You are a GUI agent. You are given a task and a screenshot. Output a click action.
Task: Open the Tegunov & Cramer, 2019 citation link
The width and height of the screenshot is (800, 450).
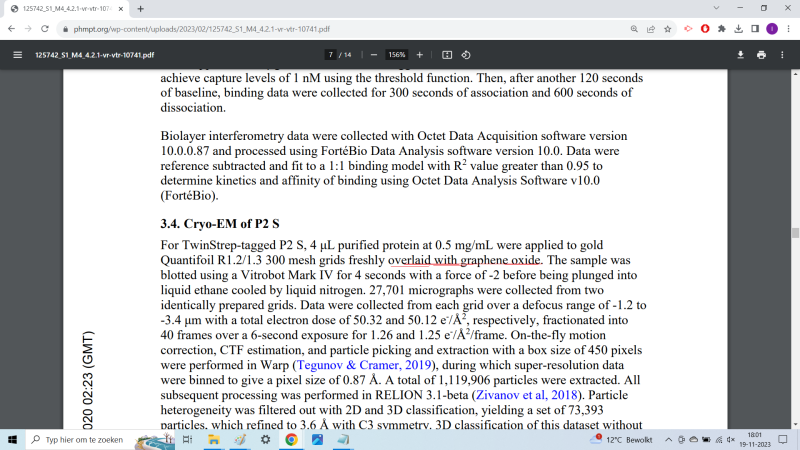pyautogui.click(x=364, y=365)
